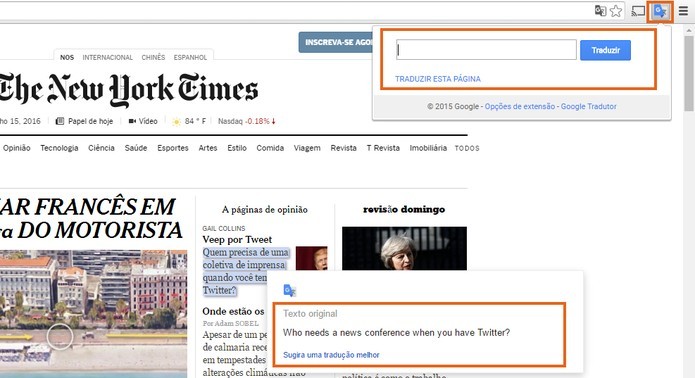Focus the translation text input field

tap(486, 50)
